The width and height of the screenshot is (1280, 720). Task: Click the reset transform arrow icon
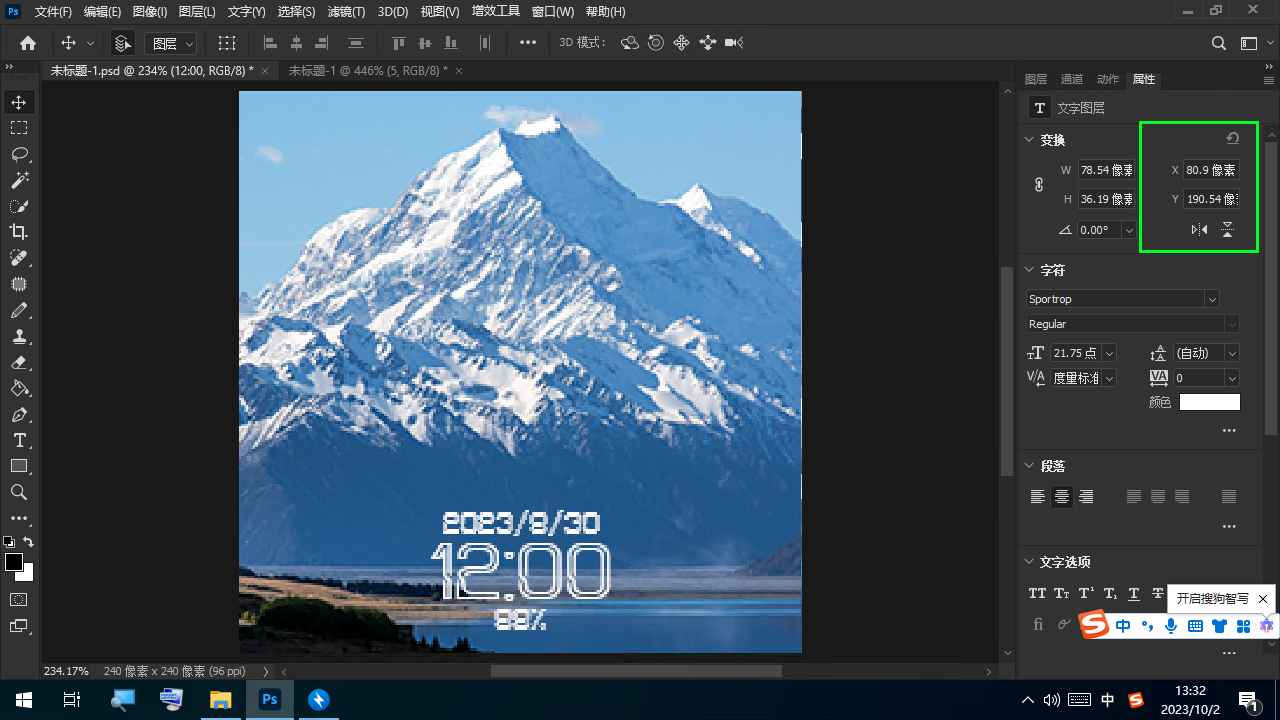[1233, 139]
